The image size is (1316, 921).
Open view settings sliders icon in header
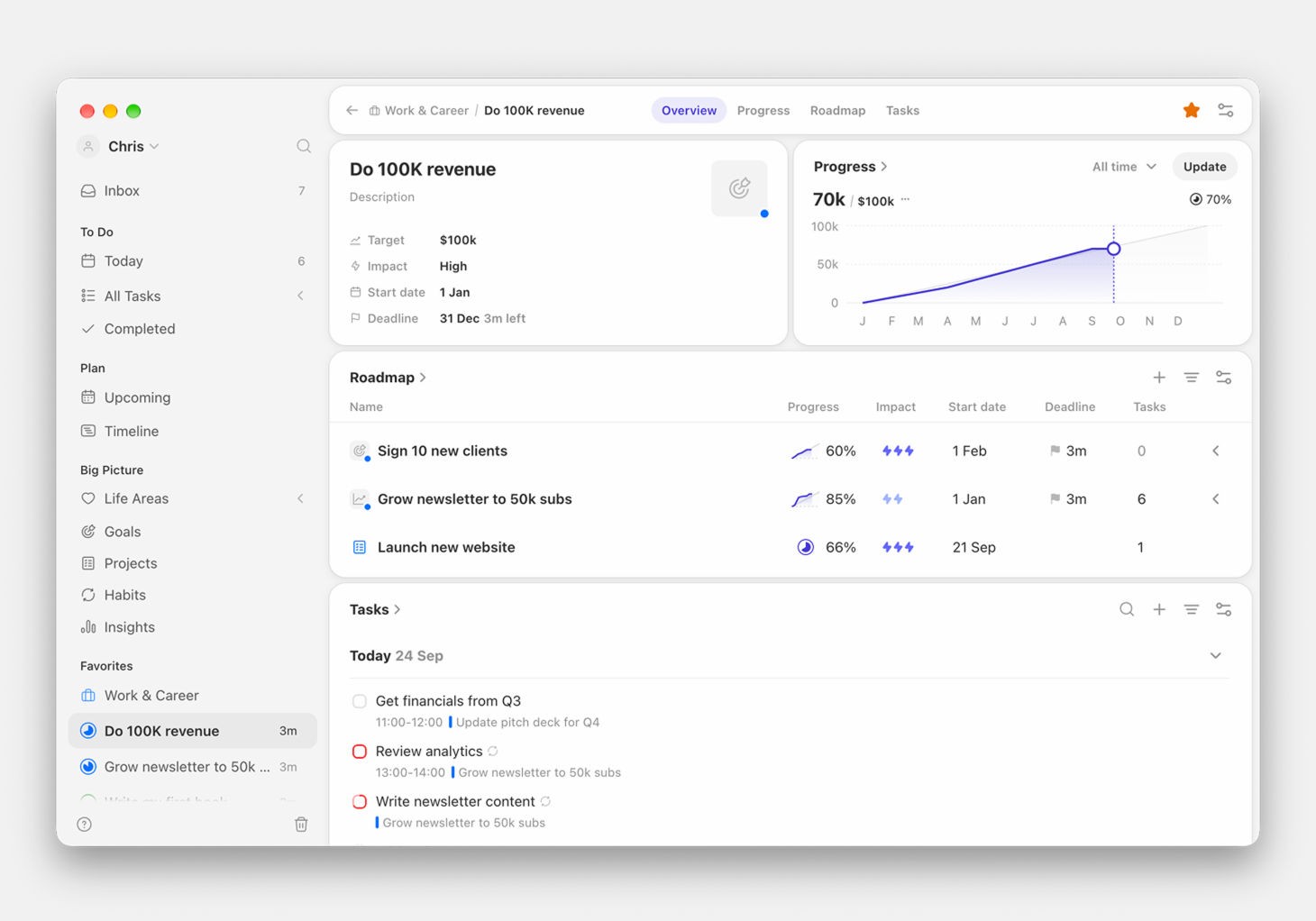click(x=1225, y=110)
